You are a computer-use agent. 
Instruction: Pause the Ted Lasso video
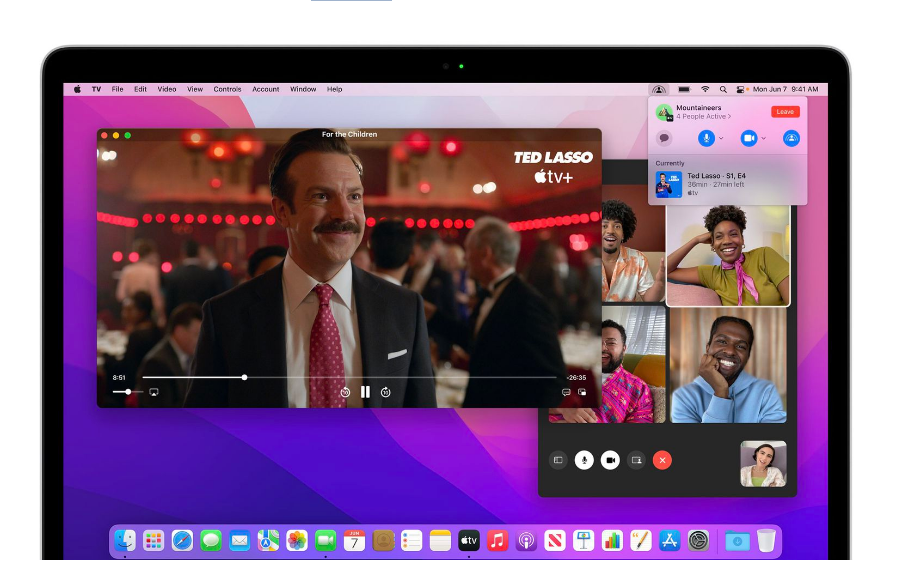pos(365,392)
